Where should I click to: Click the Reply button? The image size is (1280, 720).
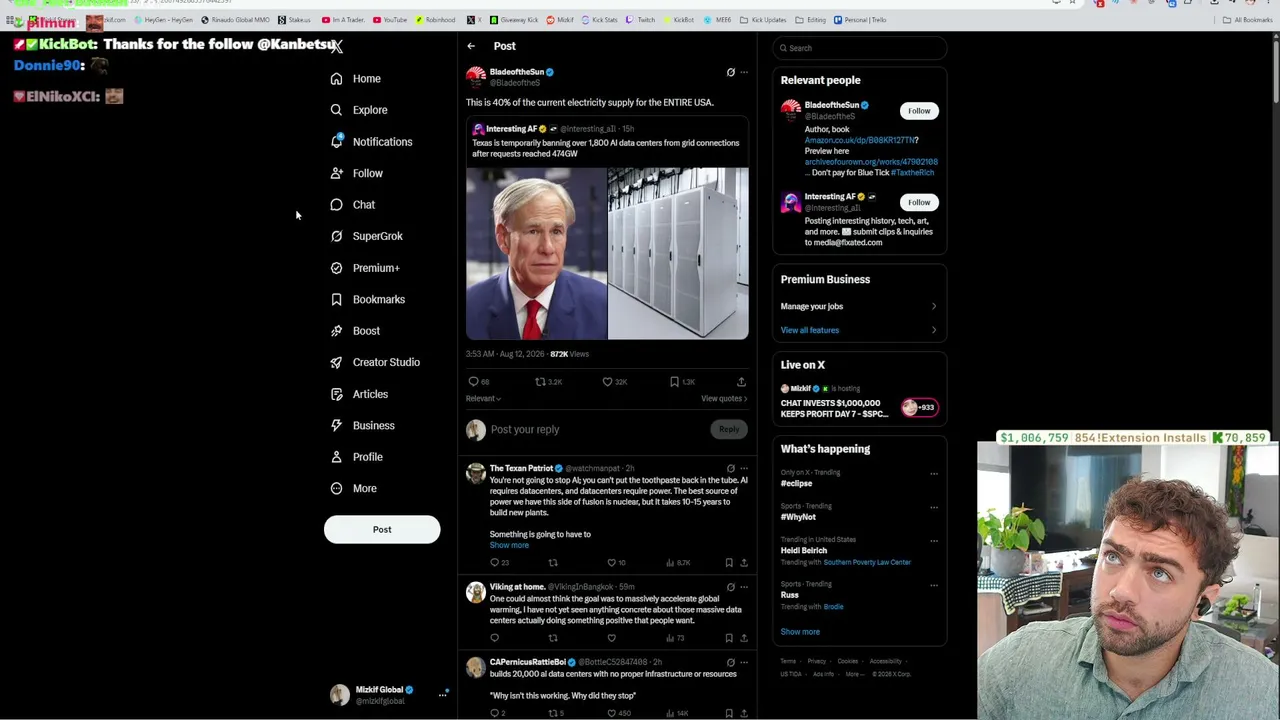click(x=729, y=430)
